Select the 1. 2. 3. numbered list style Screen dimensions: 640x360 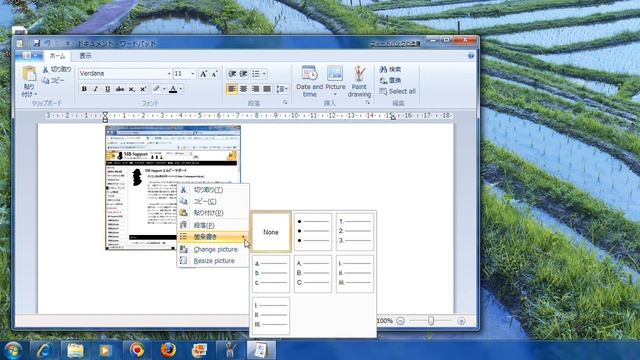tap(355, 231)
